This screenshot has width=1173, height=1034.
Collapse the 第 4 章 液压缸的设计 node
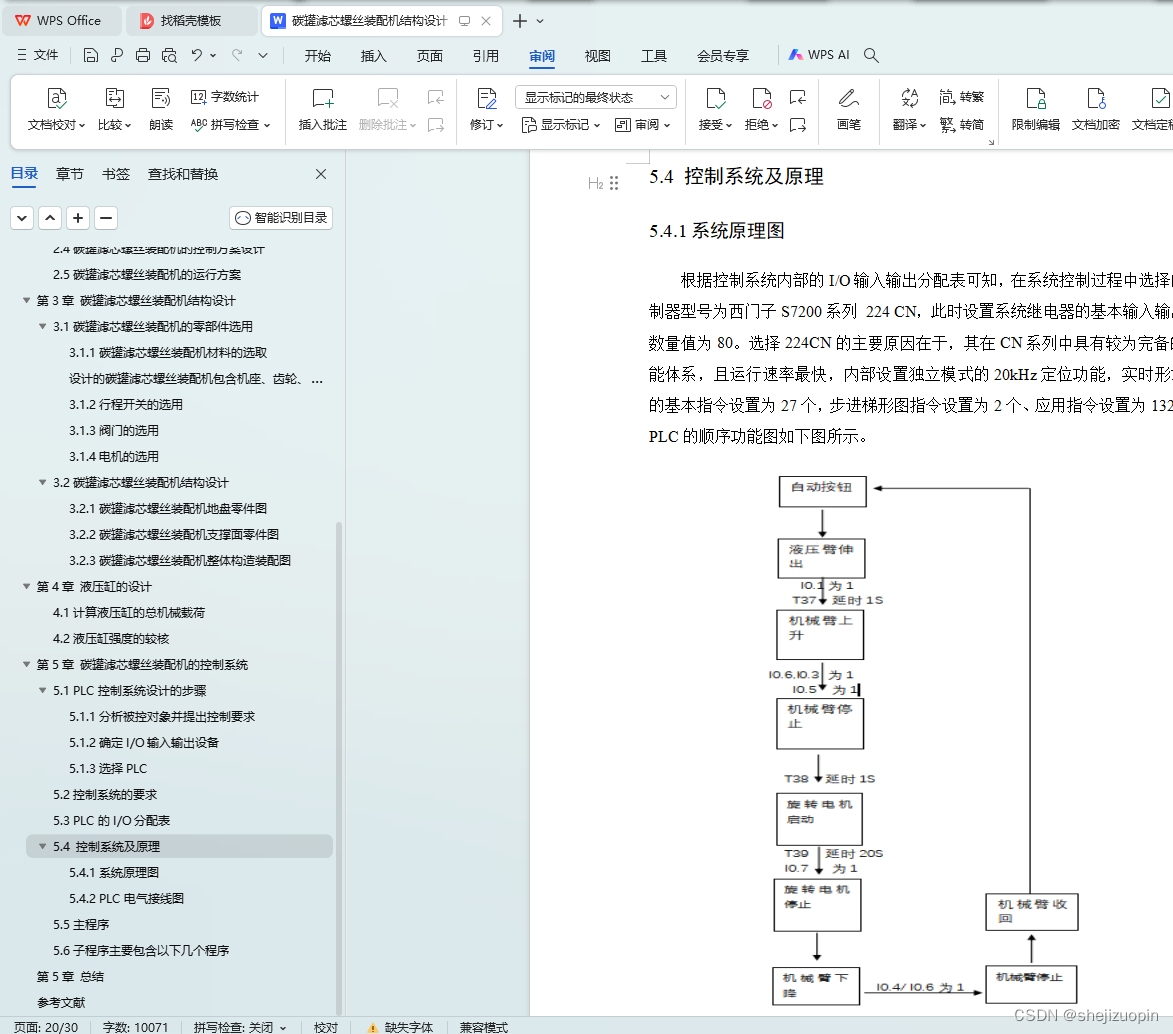coord(26,587)
